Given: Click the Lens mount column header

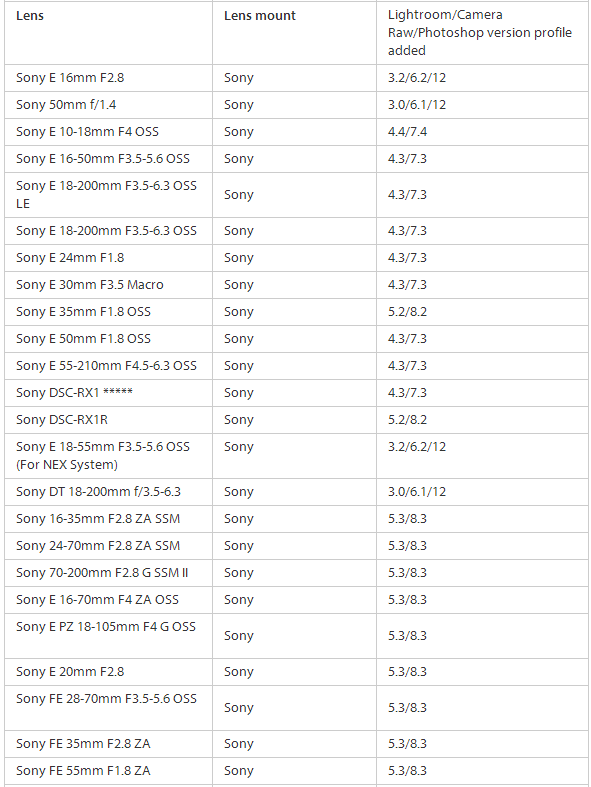Looking at the screenshot, I should (260, 16).
